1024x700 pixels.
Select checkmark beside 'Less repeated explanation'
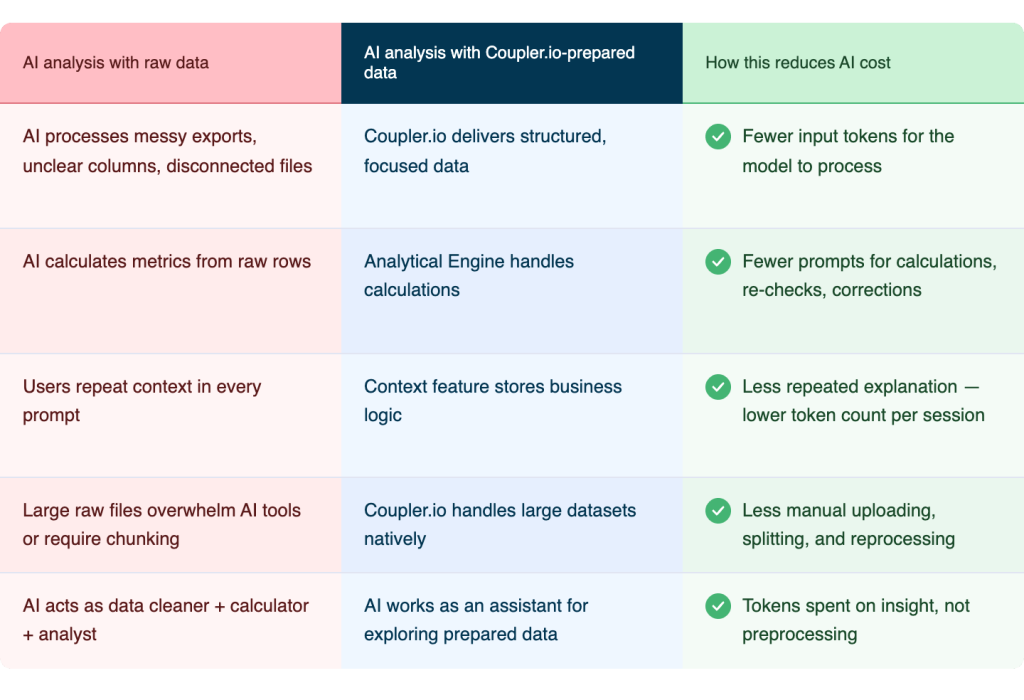(718, 387)
